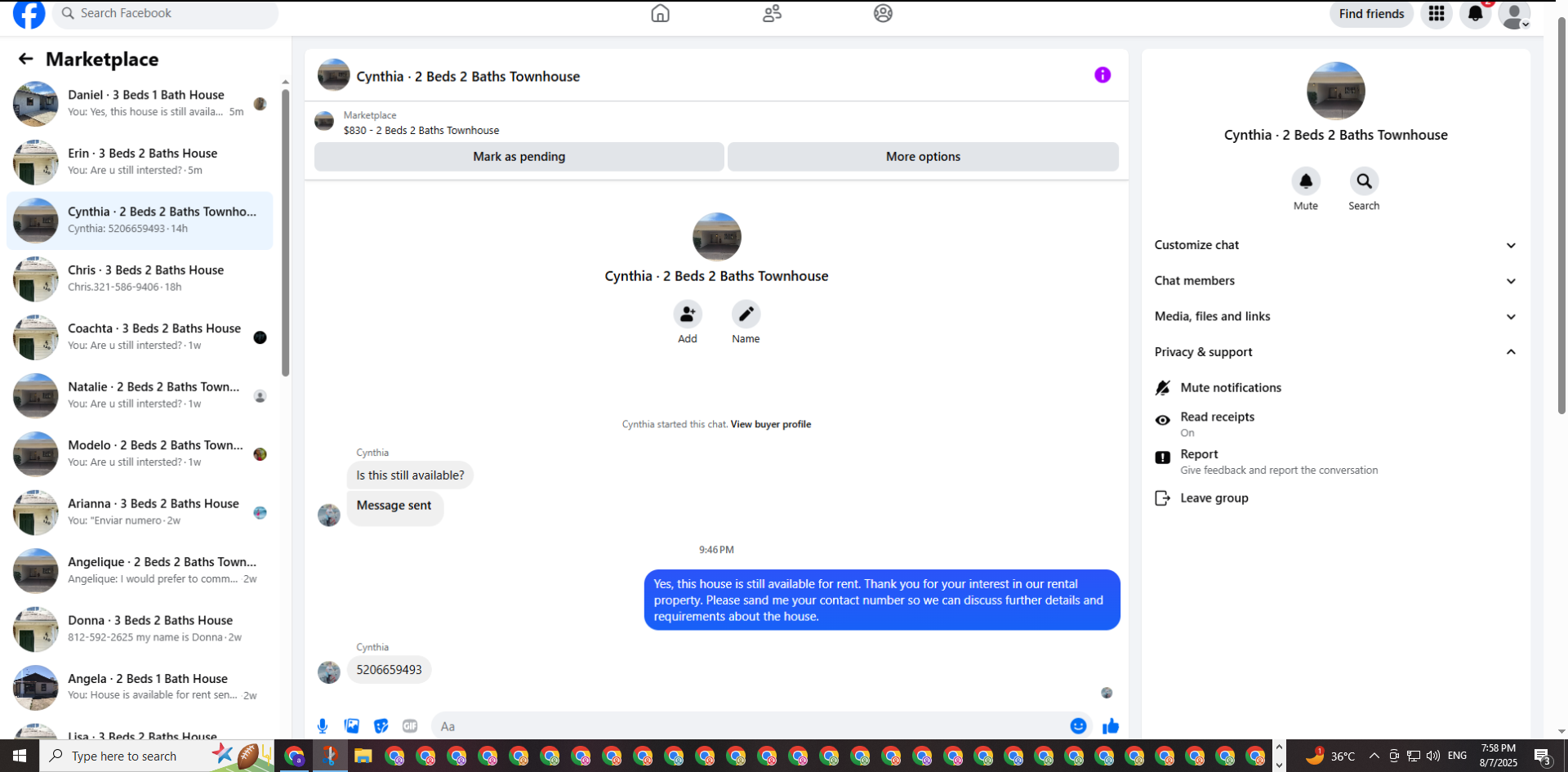Collapse the Privacy & support section
The height and width of the screenshot is (772, 1568).
tap(1336, 352)
